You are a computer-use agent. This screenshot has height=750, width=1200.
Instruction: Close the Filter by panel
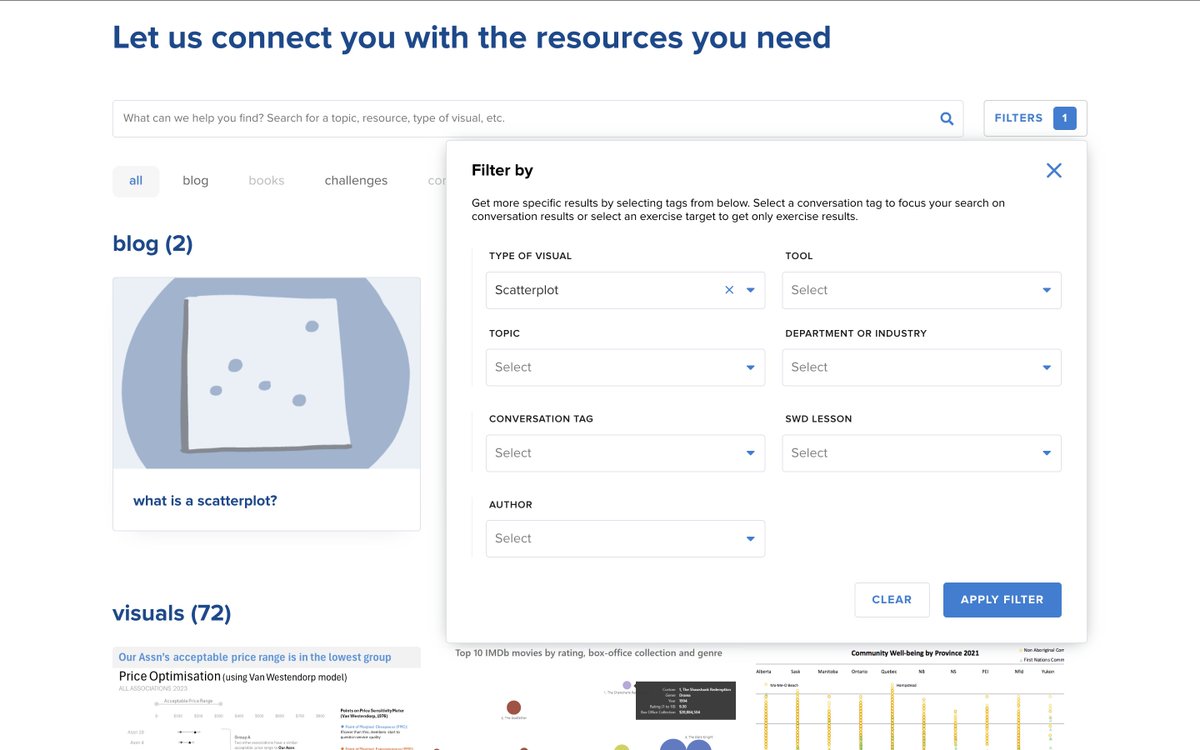coord(1053,170)
